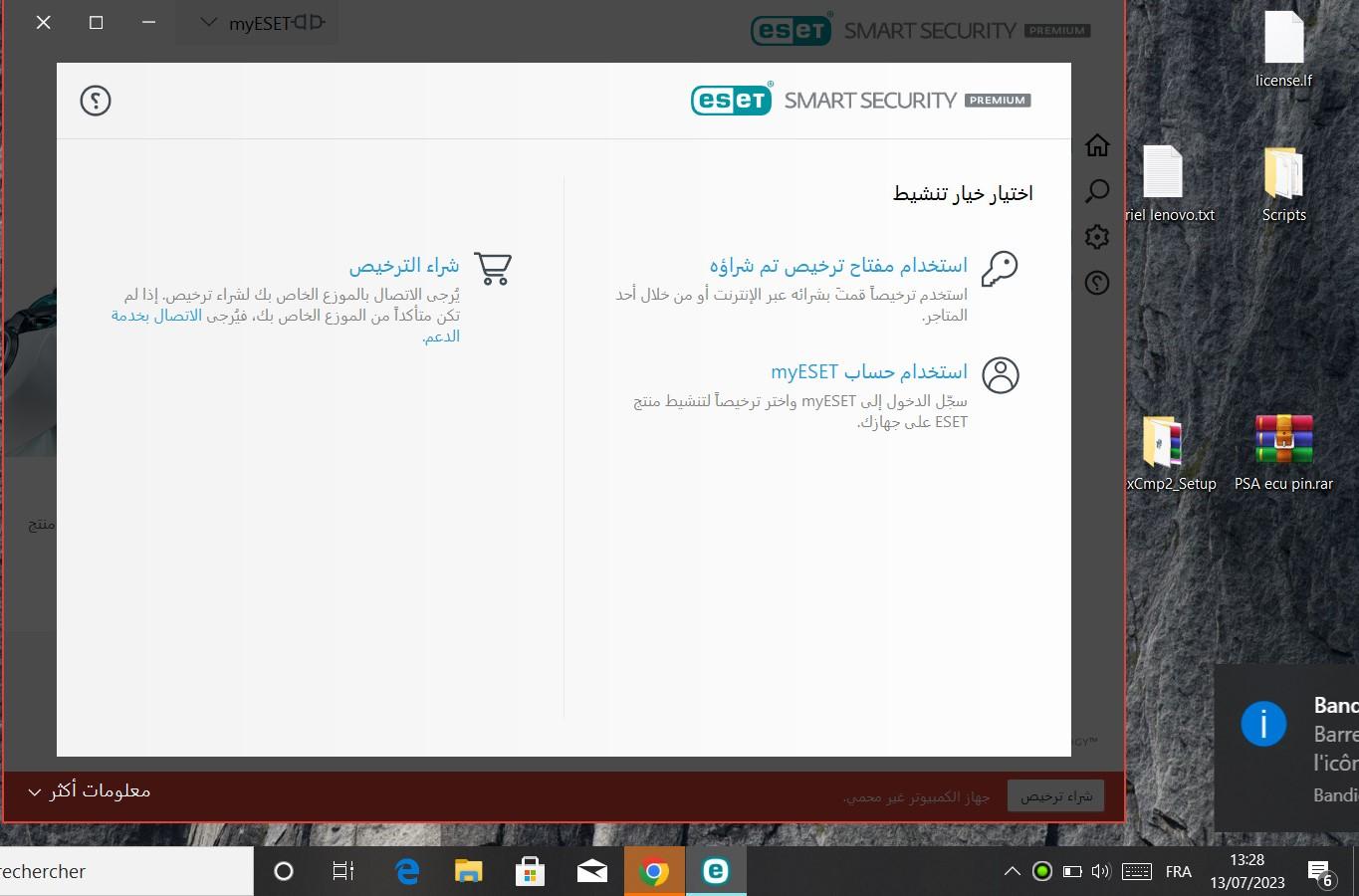Show hidden system tray icons
The image size is (1359, 896).
pos(1013,871)
